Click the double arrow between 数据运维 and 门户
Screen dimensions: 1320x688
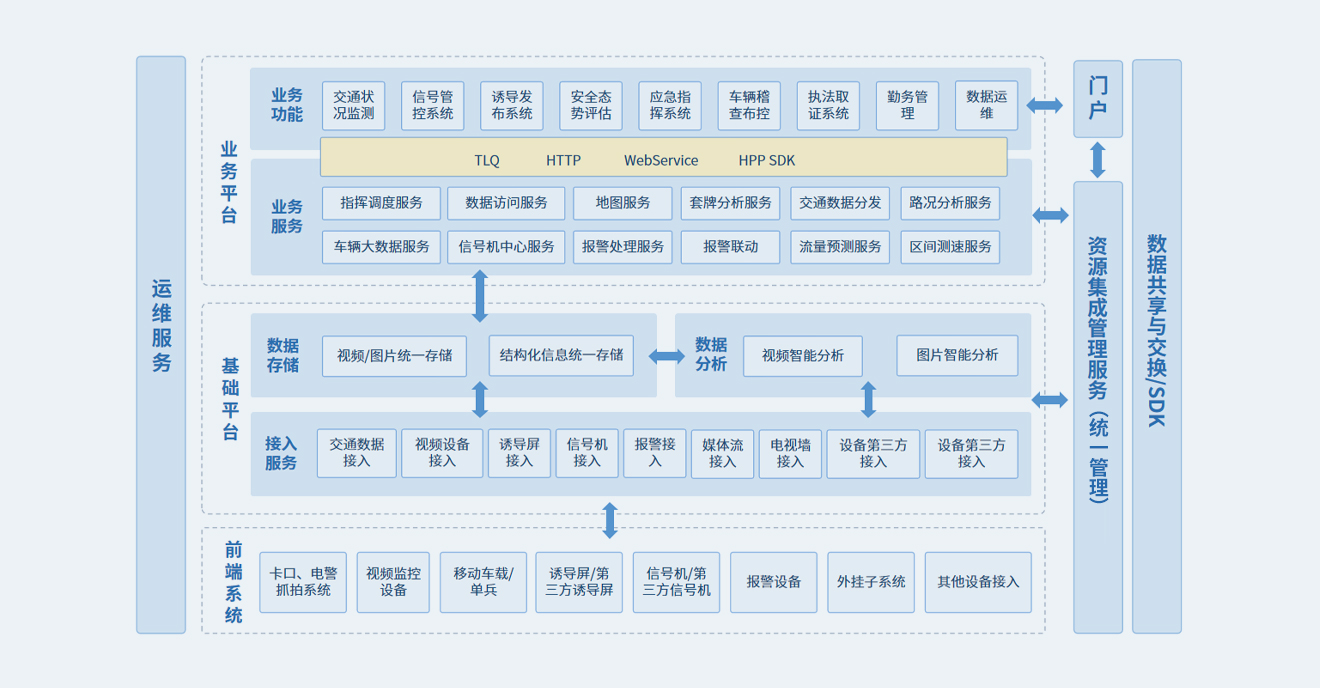pos(1045,105)
